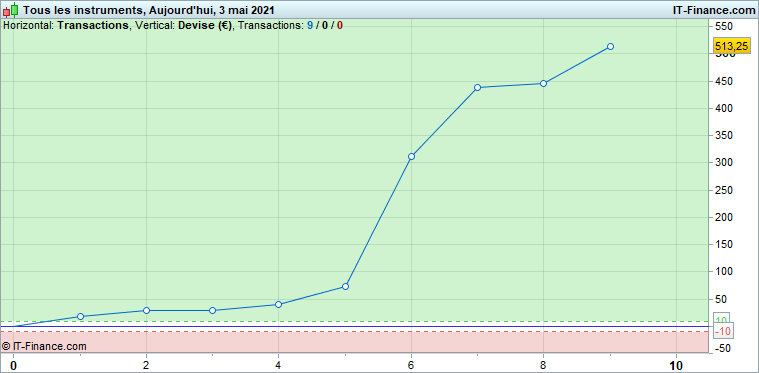Click the 450 label on vertical axis

click(x=724, y=81)
